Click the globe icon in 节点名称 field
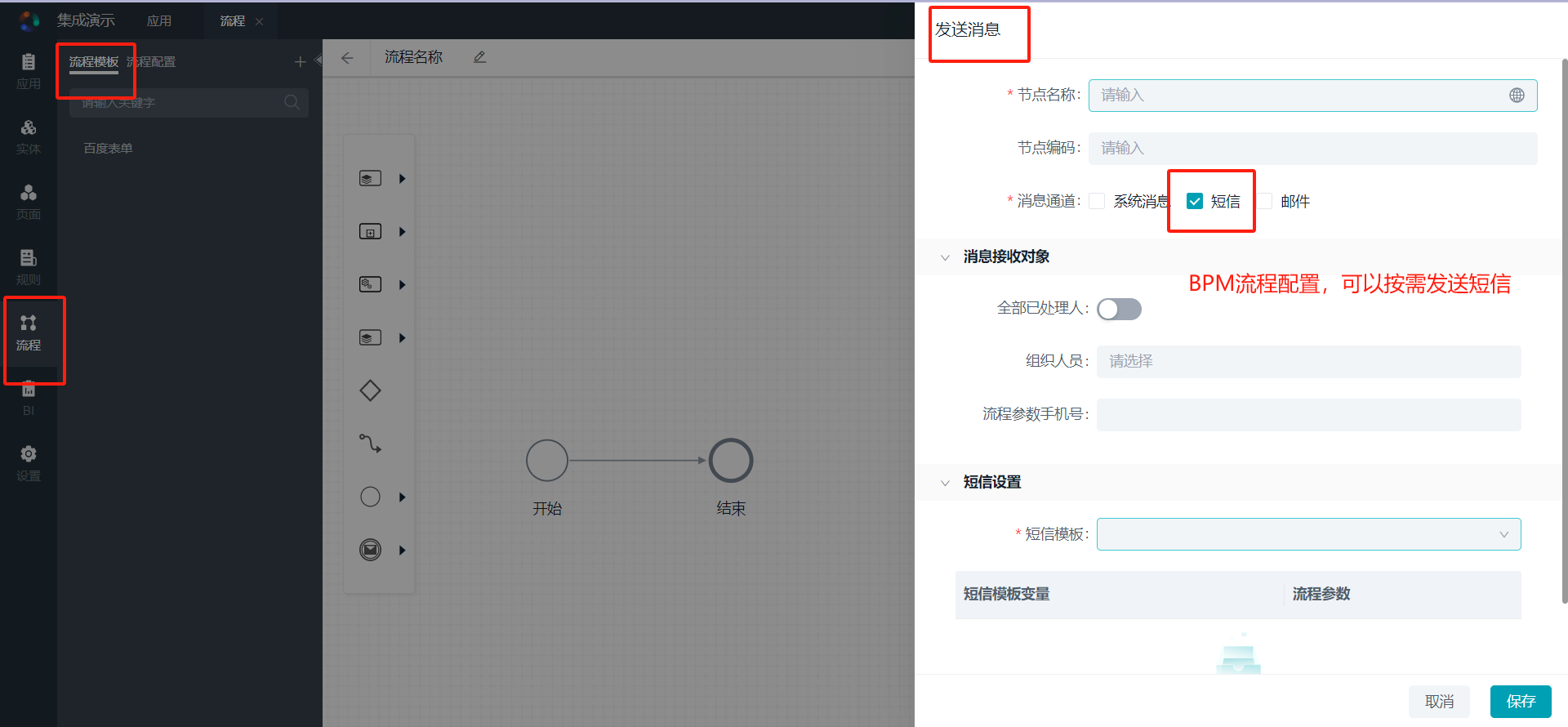This screenshot has height=727, width=1568. point(1517,96)
